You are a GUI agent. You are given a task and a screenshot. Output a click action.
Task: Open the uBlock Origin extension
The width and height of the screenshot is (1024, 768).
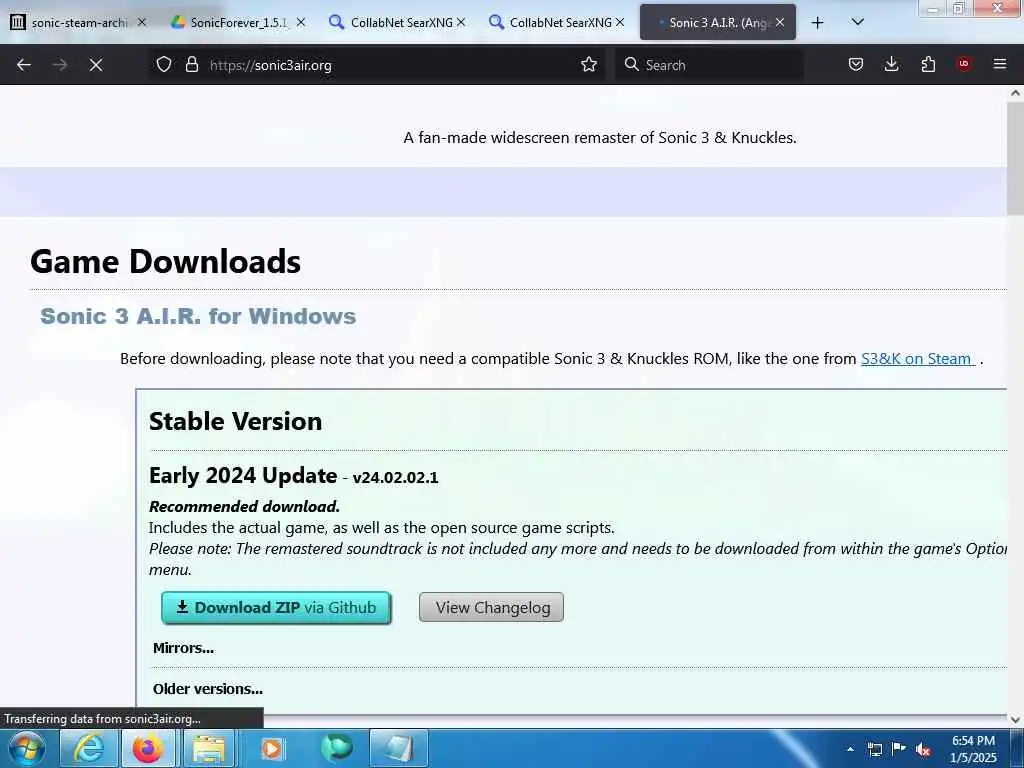964,64
